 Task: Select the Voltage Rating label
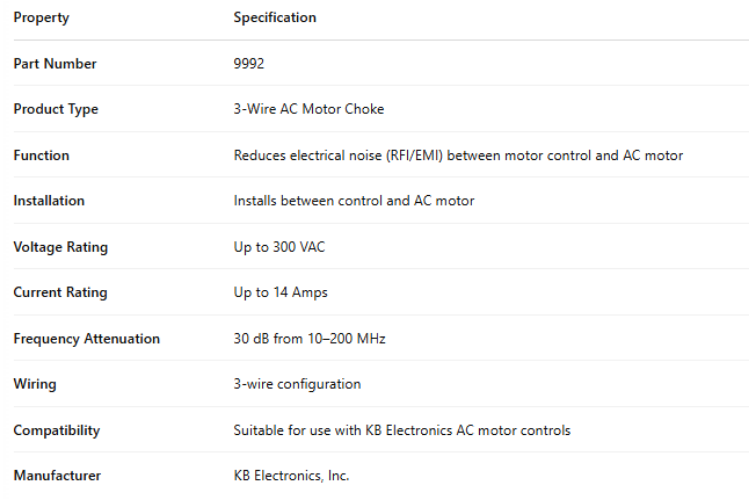(60, 247)
